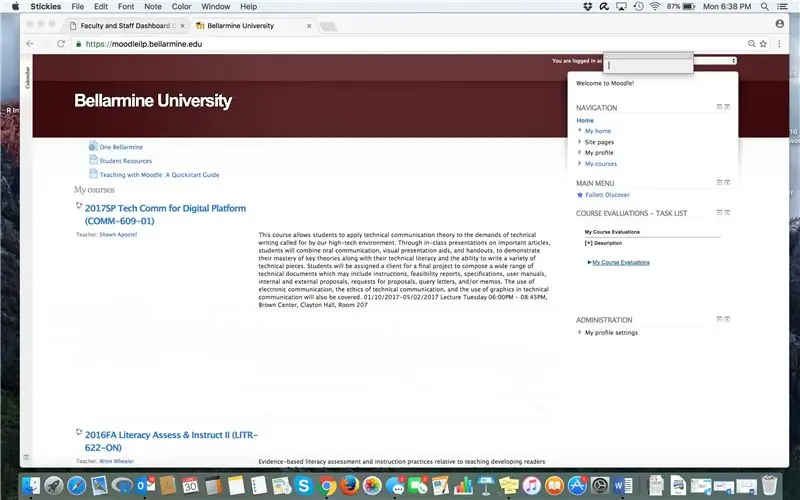The width and height of the screenshot is (800, 500).
Task: Open the Color menu
Action: point(181,7)
